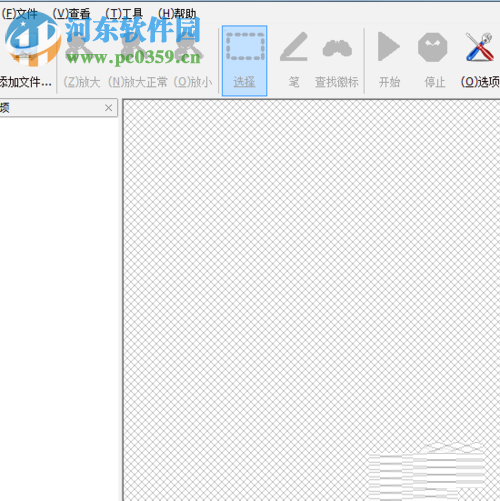Close the left side panel
The height and width of the screenshot is (501, 500).
coord(108,108)
